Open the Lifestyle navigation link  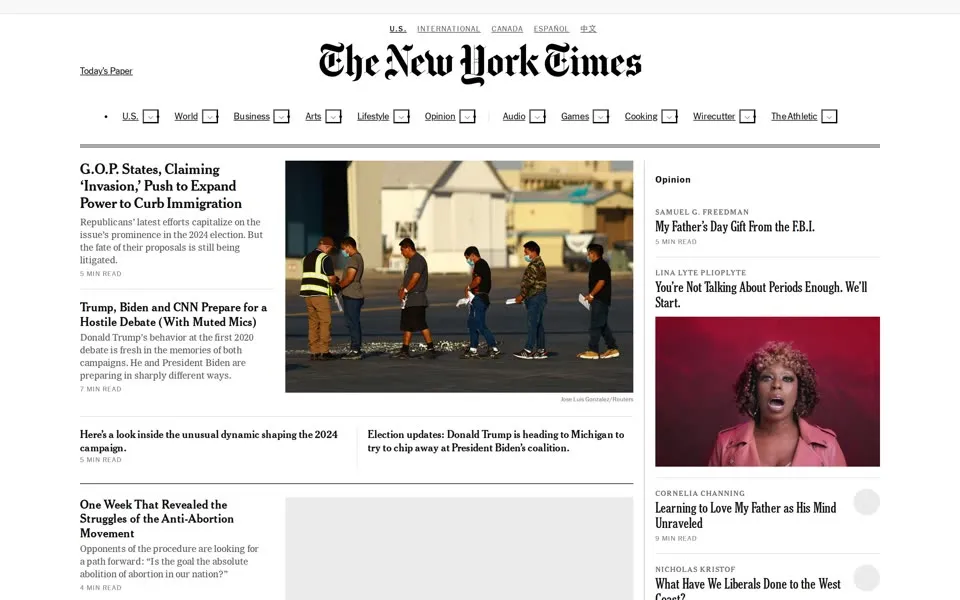point(373,116)
